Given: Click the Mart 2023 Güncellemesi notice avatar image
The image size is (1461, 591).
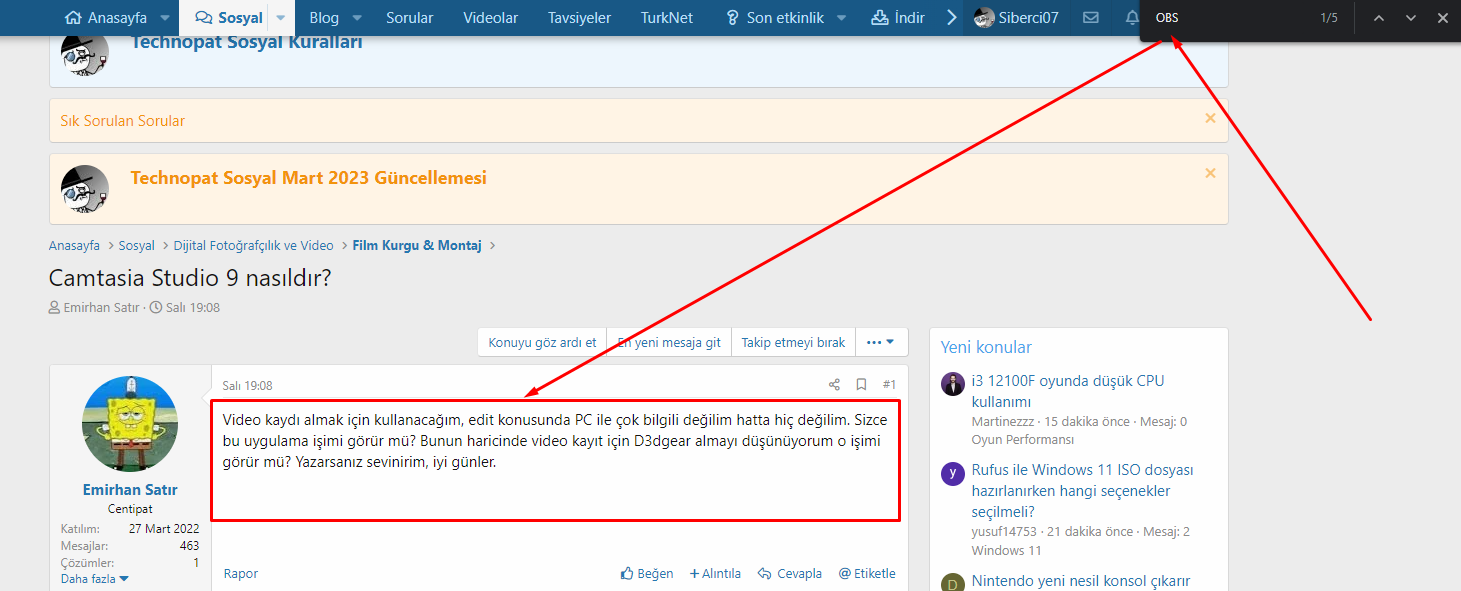Looking at the screenshot, I should [84, 189].
